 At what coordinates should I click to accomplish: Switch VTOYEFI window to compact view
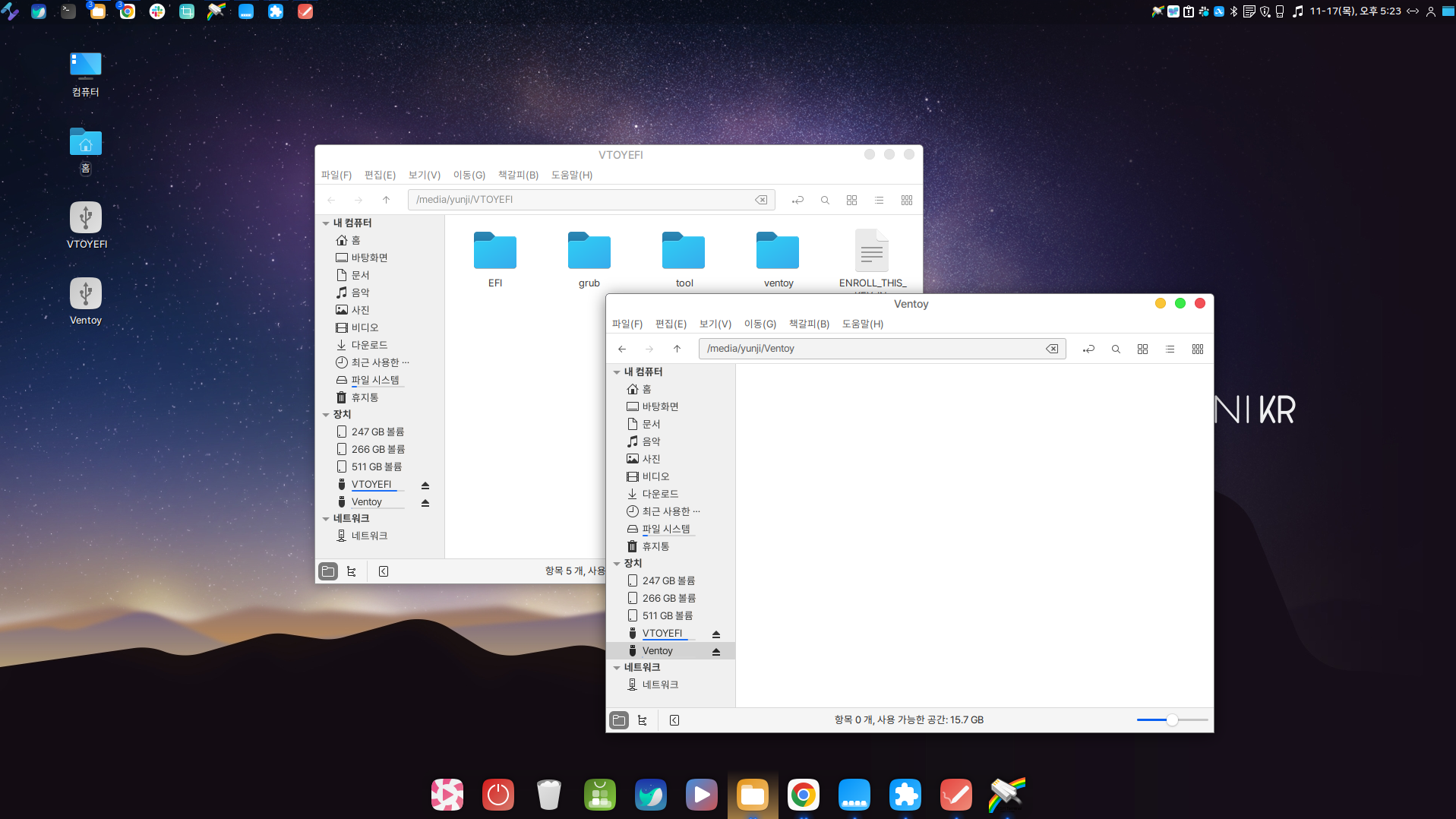point(906,201)
